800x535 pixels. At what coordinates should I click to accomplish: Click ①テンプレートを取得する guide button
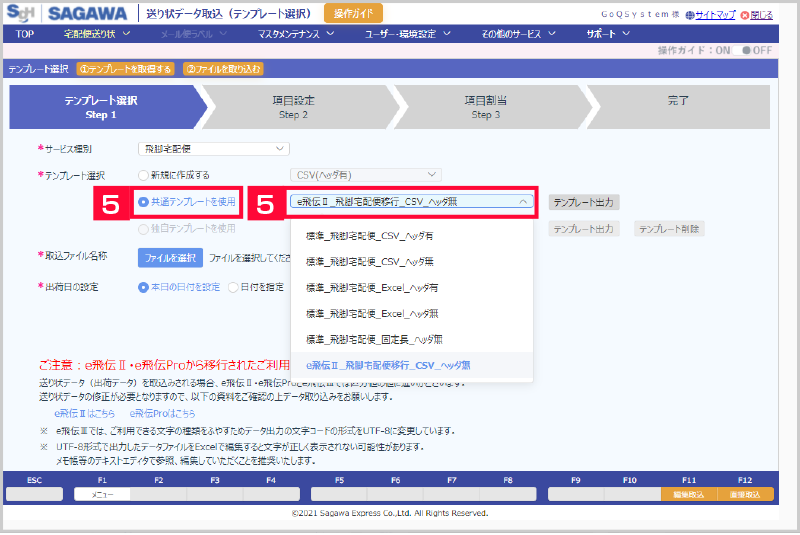tap(126, 69)
